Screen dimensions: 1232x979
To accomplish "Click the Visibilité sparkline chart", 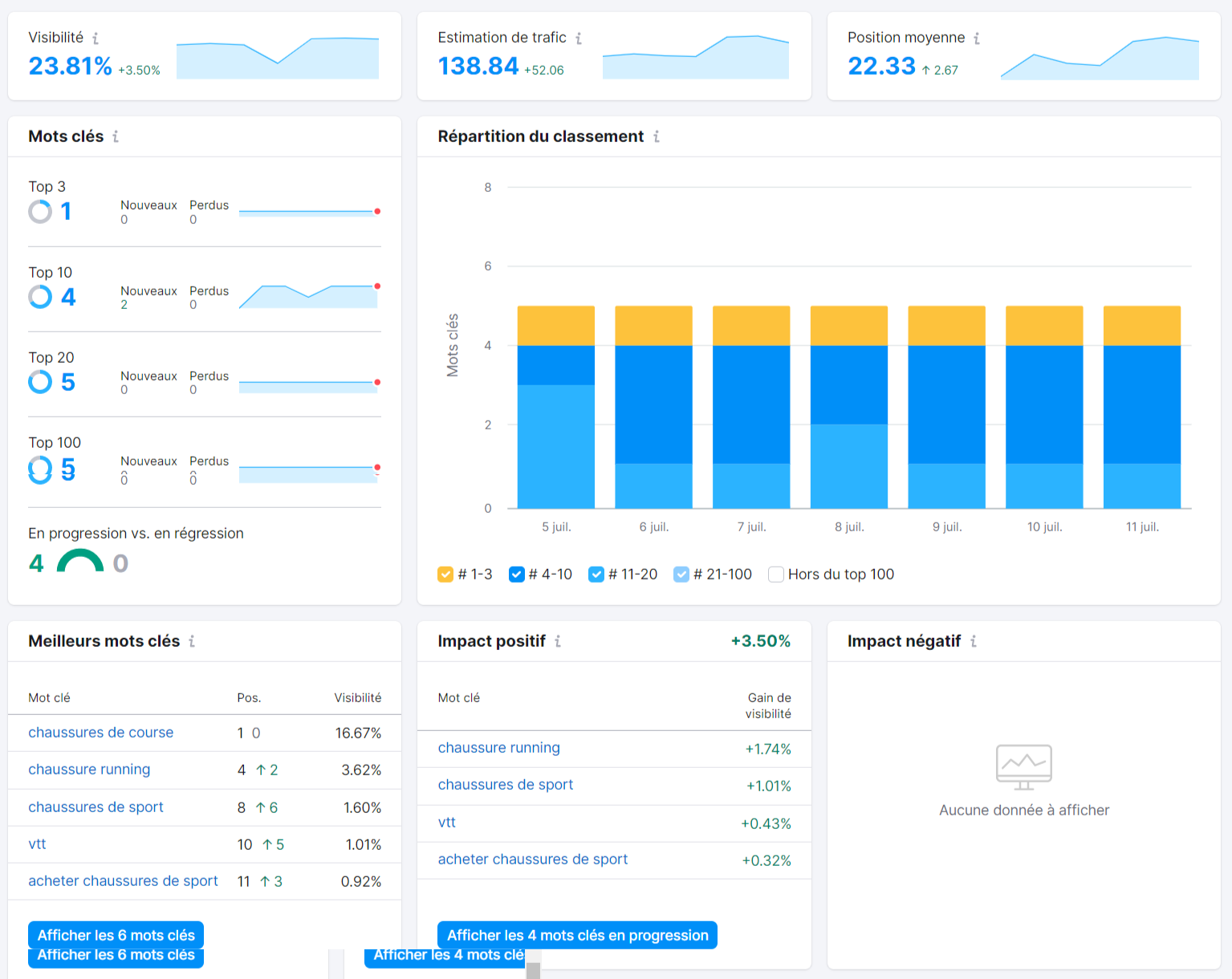I will [x=278, y=58].
